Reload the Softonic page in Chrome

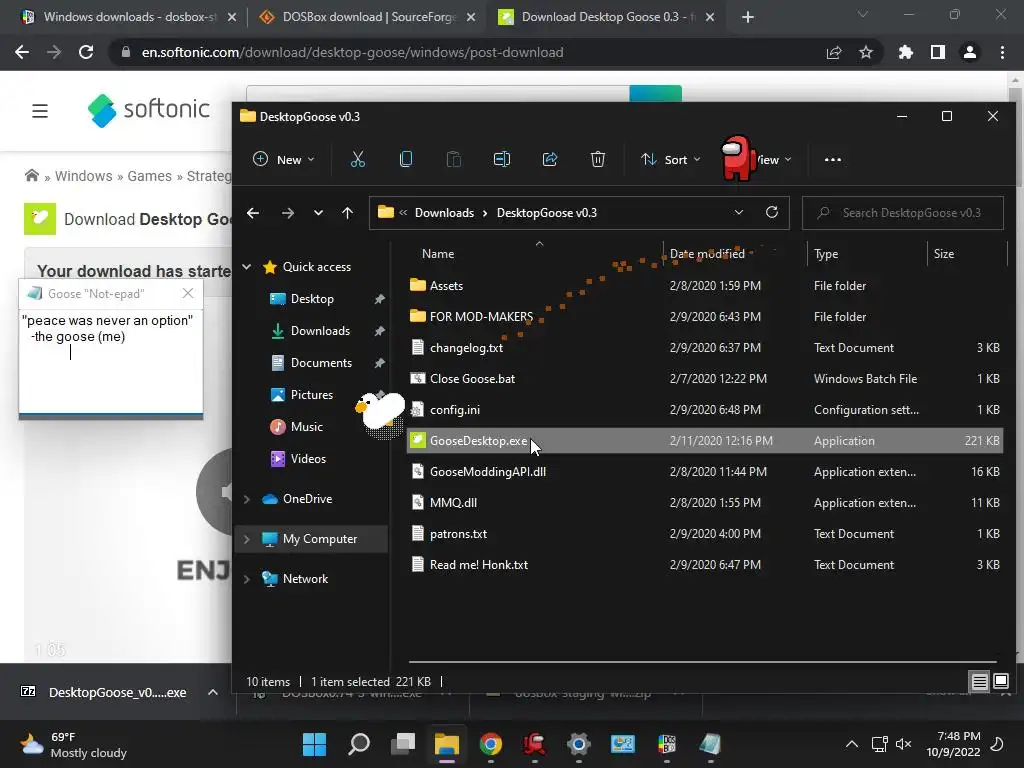point(86,52)
